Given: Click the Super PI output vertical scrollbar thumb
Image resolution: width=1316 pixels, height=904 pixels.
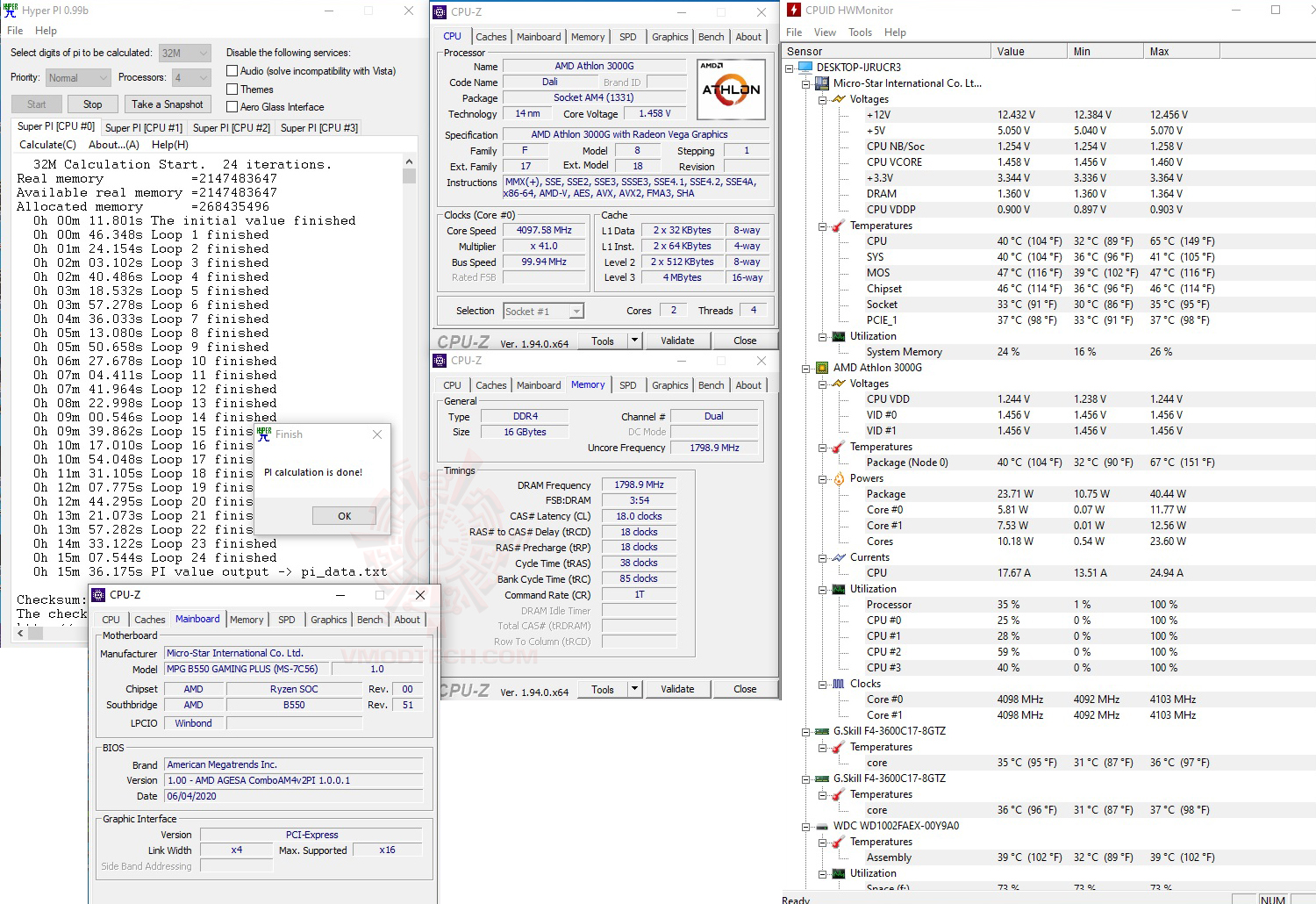Looking at the screenshot, I should pos(410,176).
